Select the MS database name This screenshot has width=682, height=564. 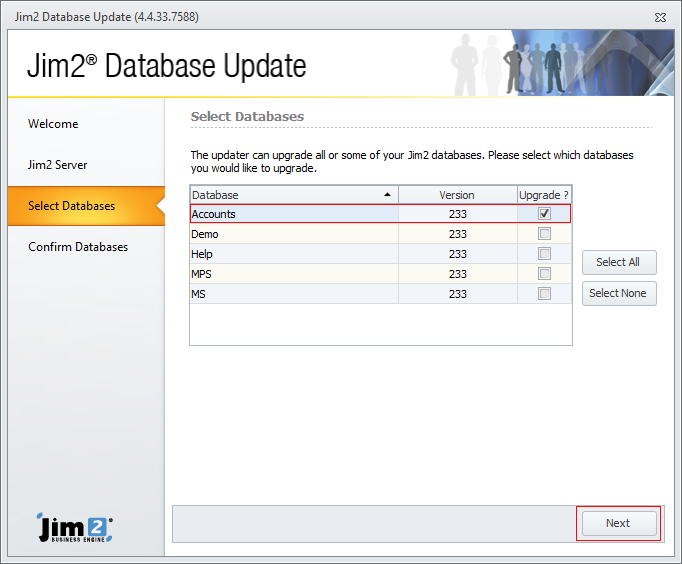point(198,294)
